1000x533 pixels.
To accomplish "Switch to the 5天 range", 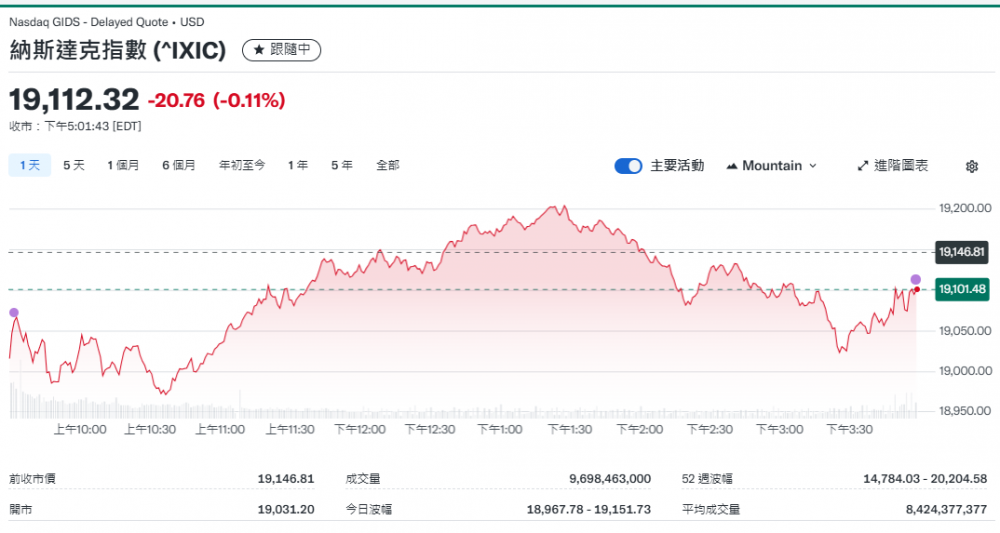I will (x=74, y=166).
